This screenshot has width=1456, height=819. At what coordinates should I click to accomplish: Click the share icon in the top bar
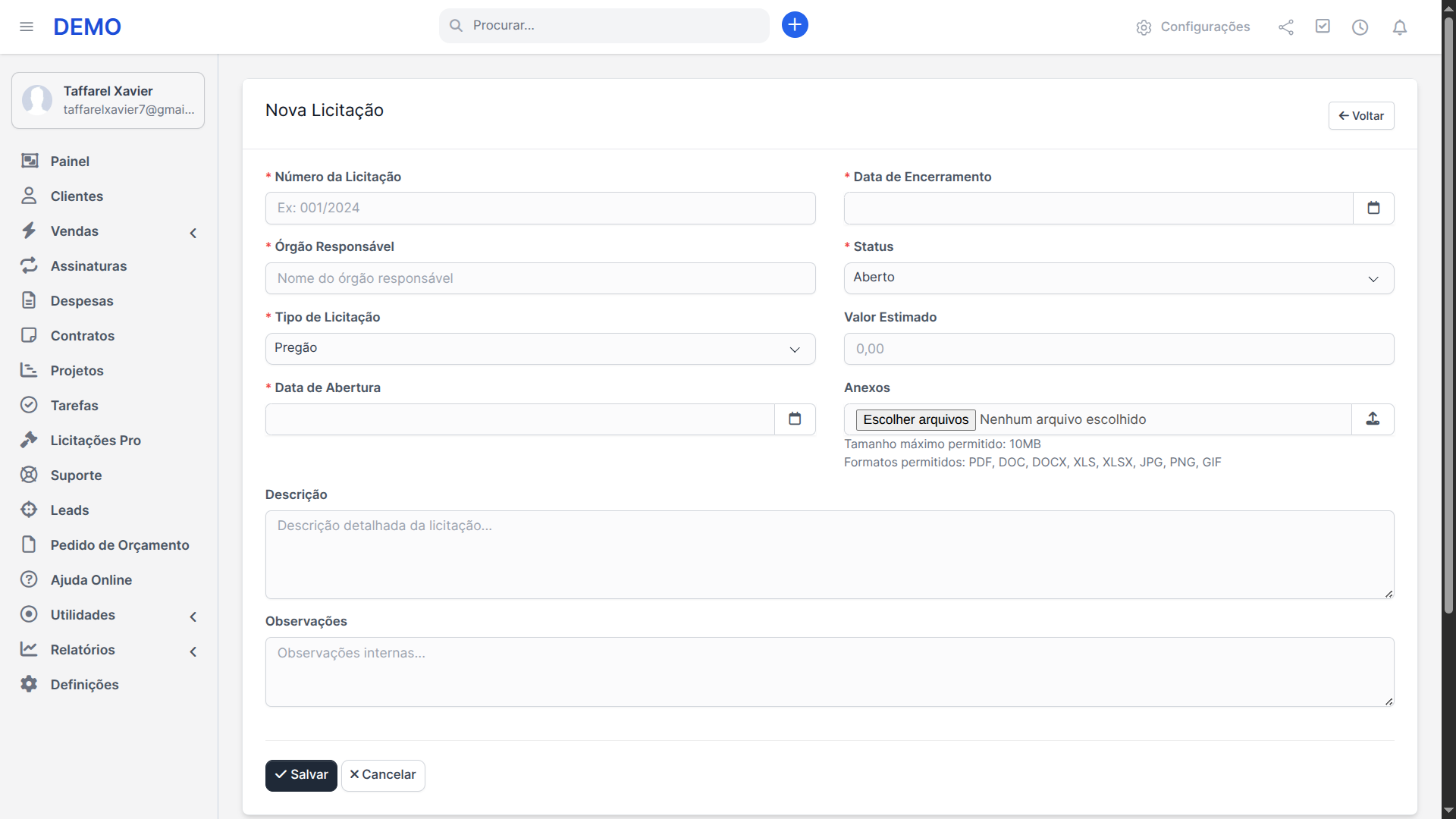pos(1286,27)
